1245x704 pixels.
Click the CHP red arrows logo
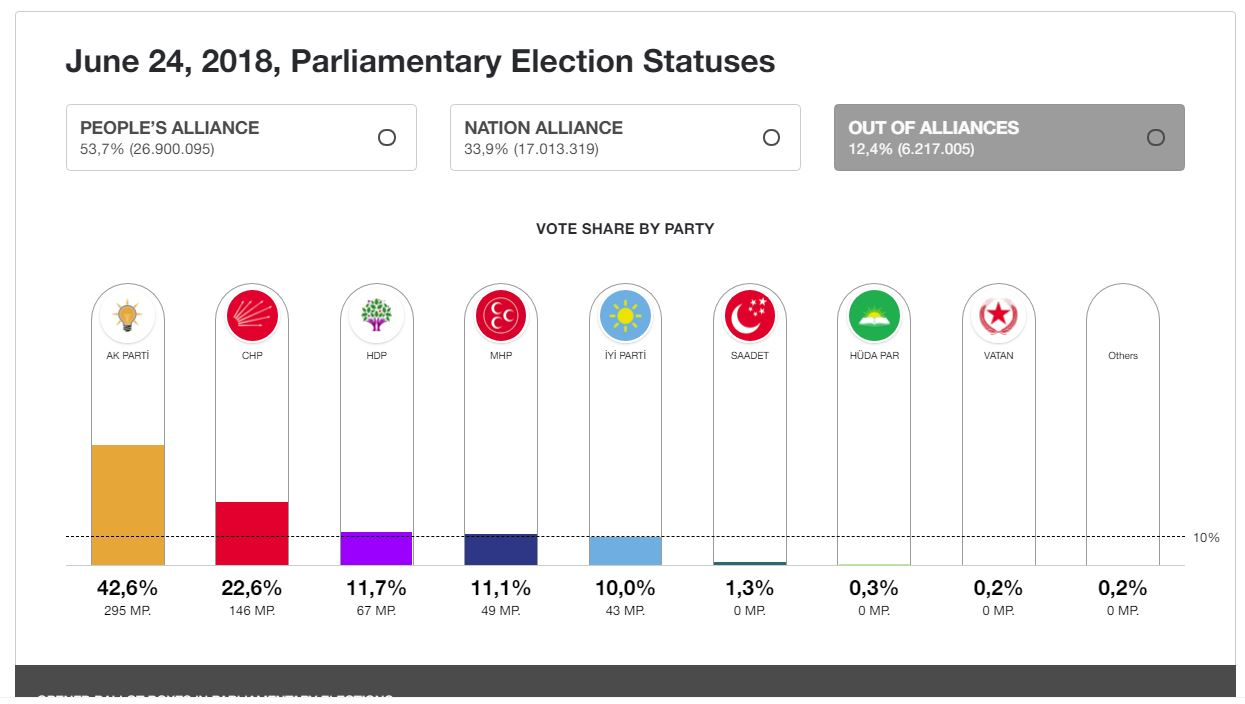tap(252, 318)
